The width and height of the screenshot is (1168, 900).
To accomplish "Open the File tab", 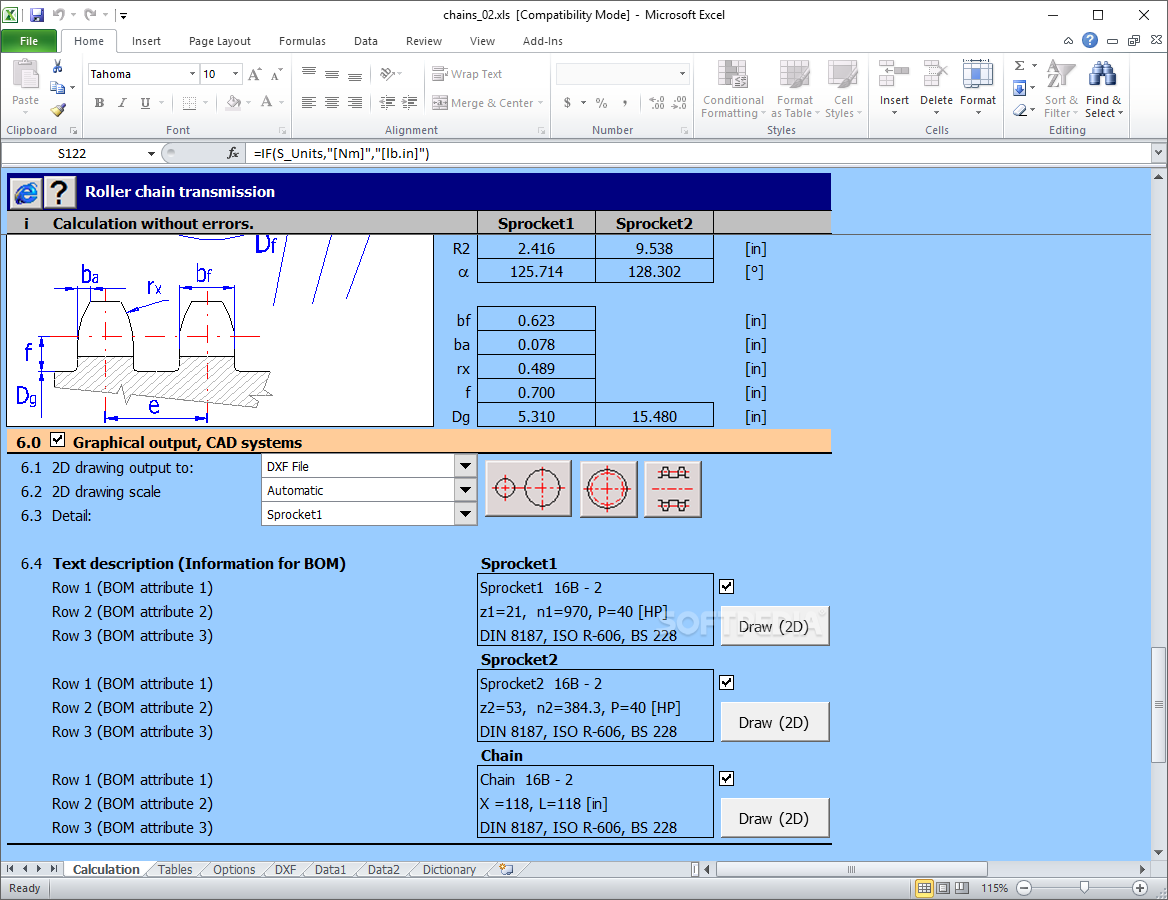I will (29, 41).
